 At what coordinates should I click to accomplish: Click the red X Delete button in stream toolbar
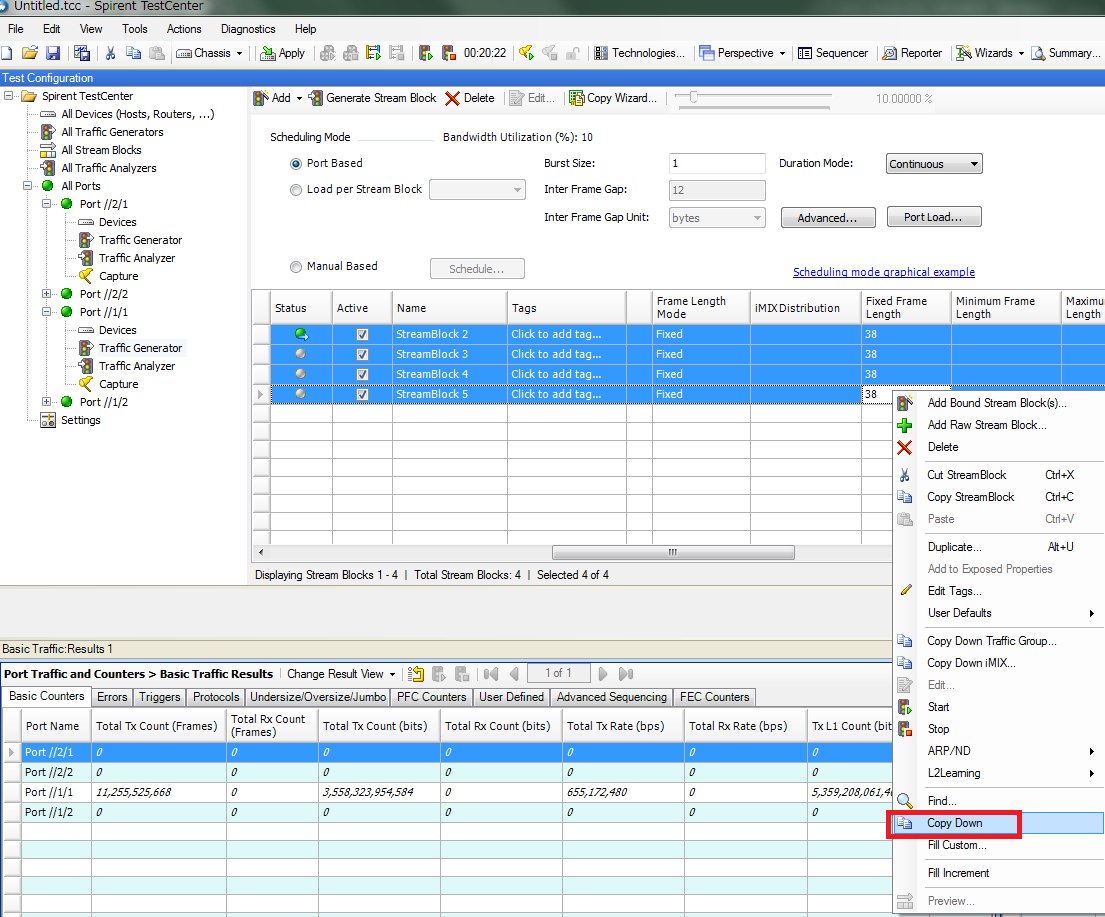click(470, 98)
